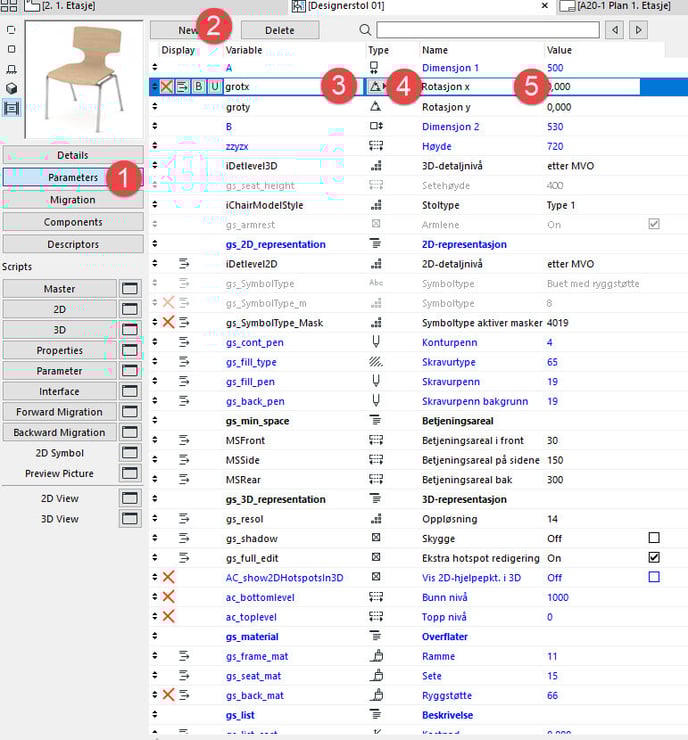The image size is (688, 740).
Task: Click the Delete parameter button
Action: click(x=280, y=30)
